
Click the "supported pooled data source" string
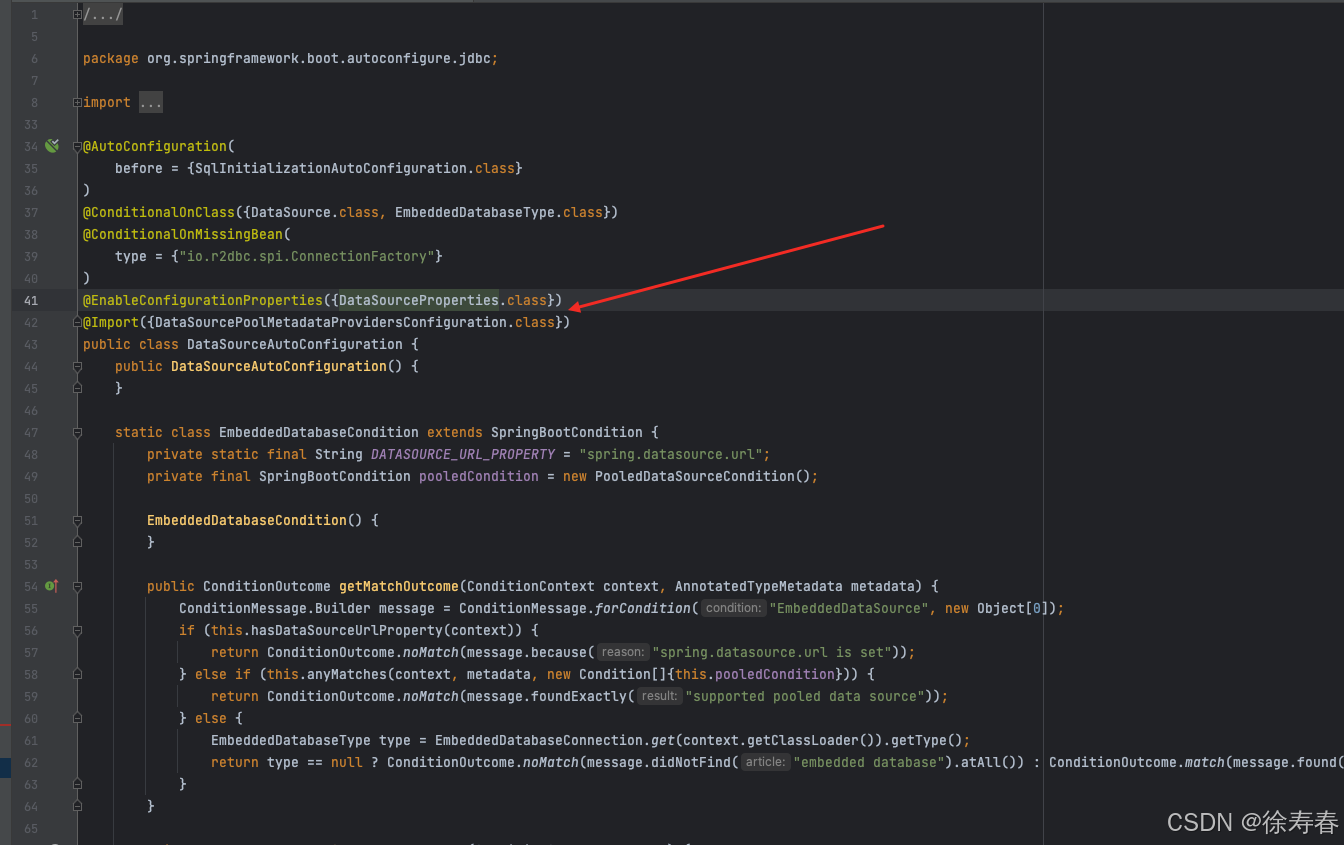point(806,696)
